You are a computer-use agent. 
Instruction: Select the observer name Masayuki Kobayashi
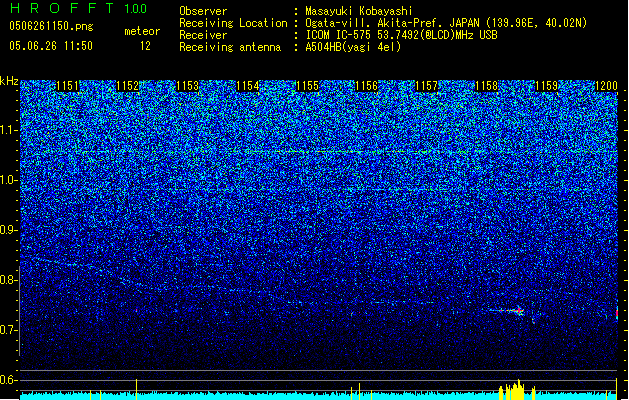pyautogui.click(x=359, y=11)
